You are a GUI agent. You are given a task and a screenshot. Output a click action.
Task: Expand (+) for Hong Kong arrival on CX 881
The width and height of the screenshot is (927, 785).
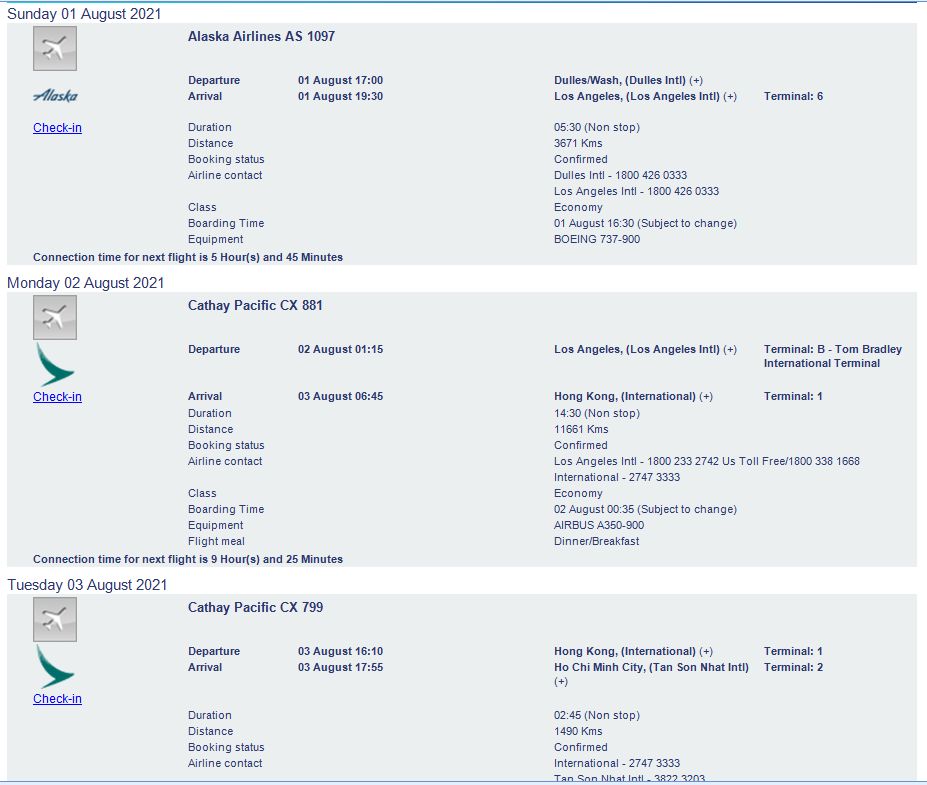pyautogui.click(x=706, y=397)
